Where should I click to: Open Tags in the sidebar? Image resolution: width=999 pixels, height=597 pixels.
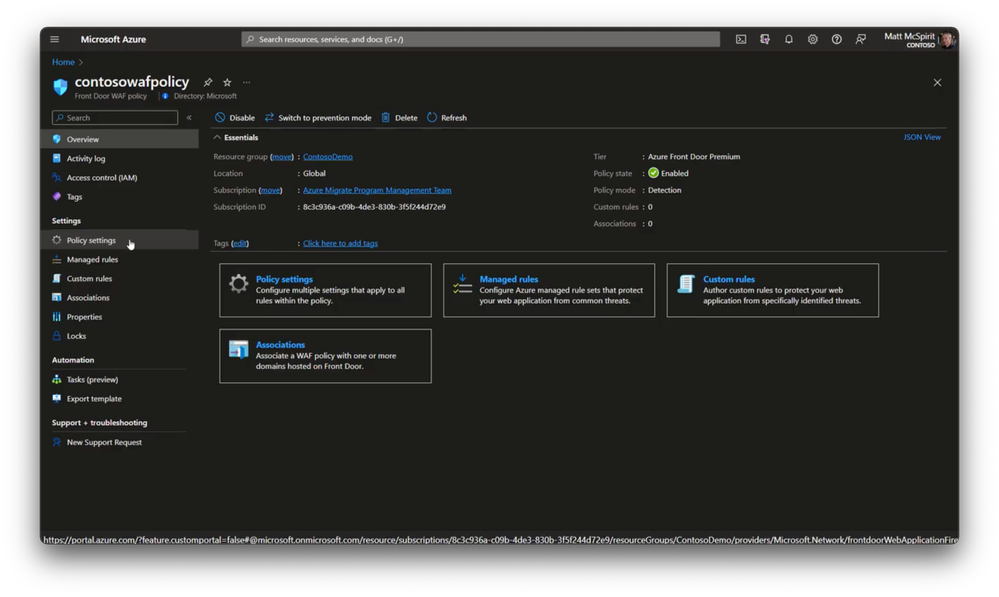(120, 197)
